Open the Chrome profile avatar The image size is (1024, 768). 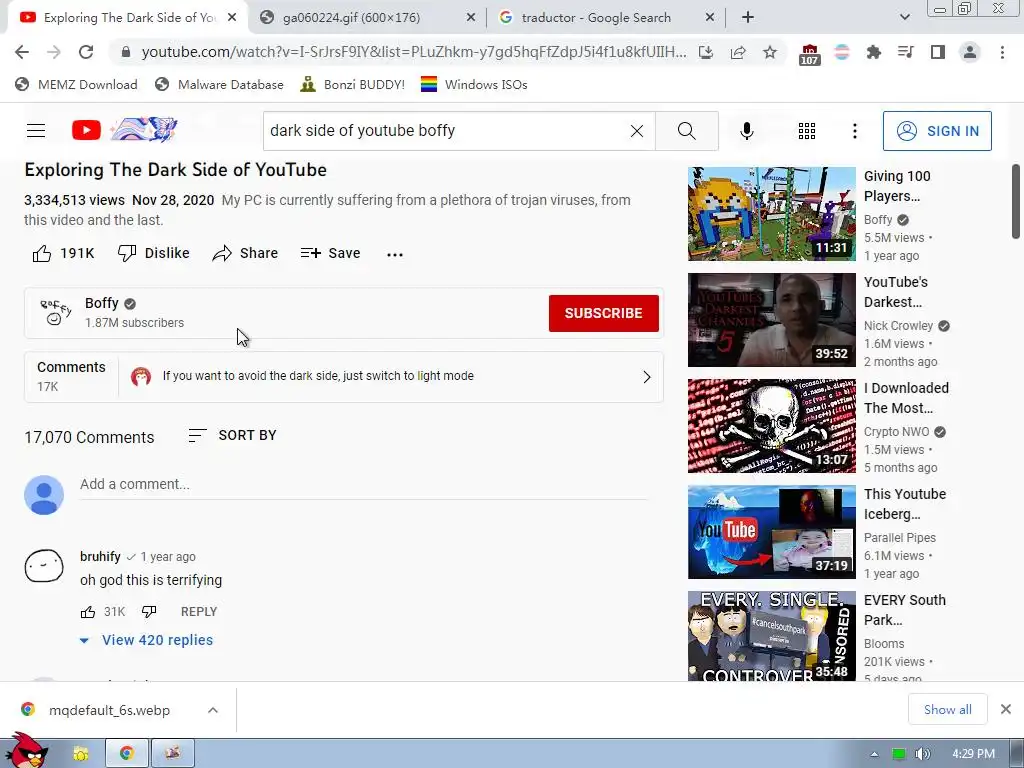click(x=970, y=52)
